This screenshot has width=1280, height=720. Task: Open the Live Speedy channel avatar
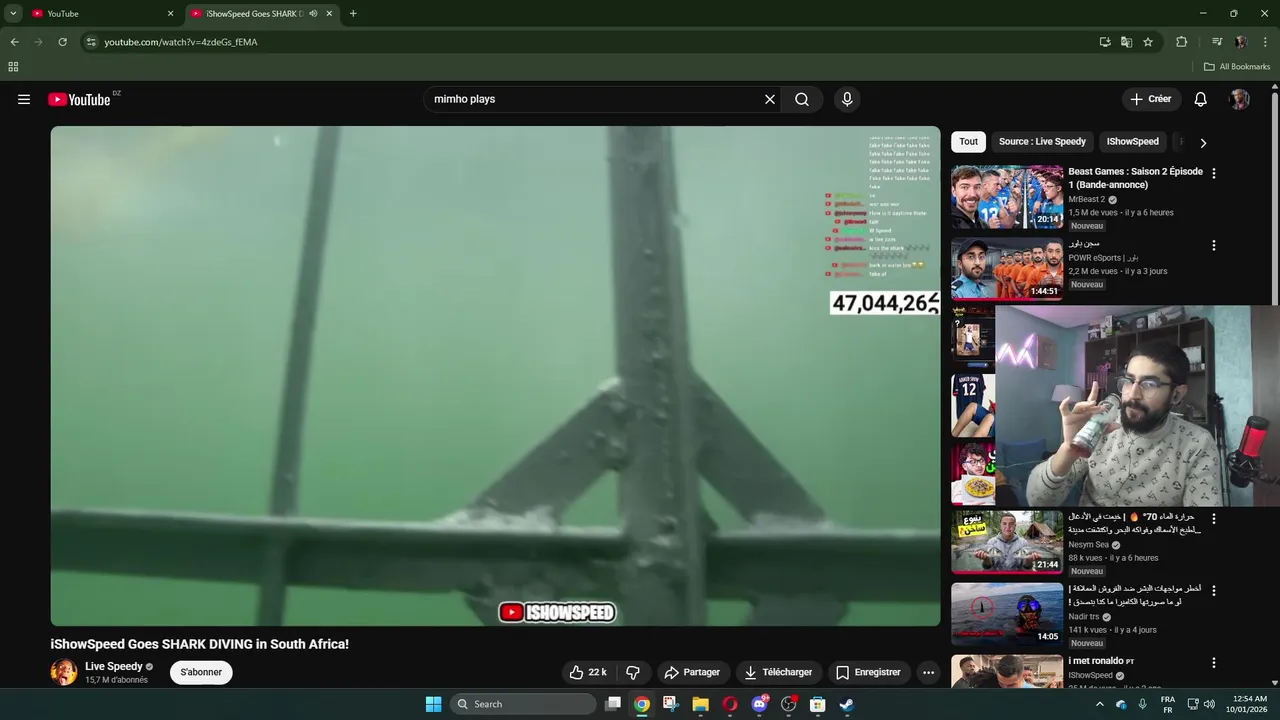[x=64, y=672]
